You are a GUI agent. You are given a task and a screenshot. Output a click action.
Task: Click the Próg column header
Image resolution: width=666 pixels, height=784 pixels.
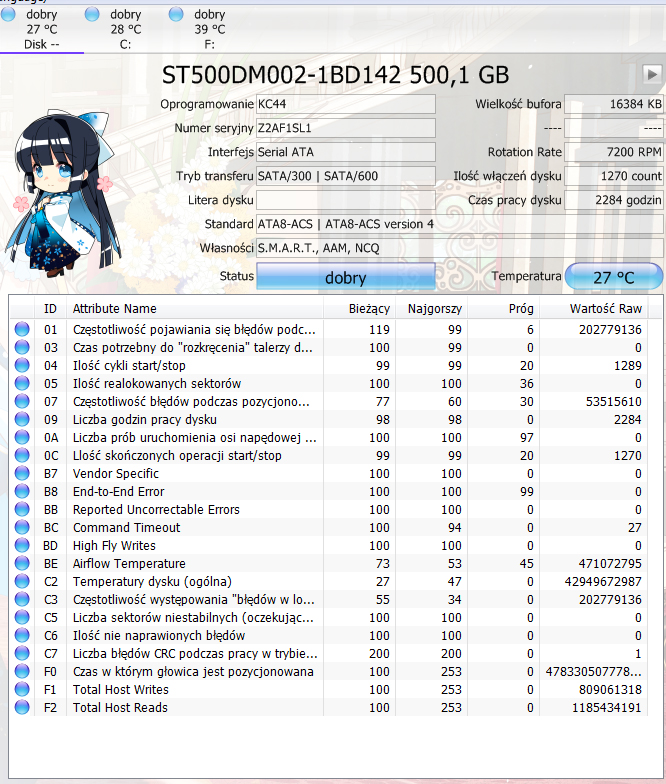(504, 308)
